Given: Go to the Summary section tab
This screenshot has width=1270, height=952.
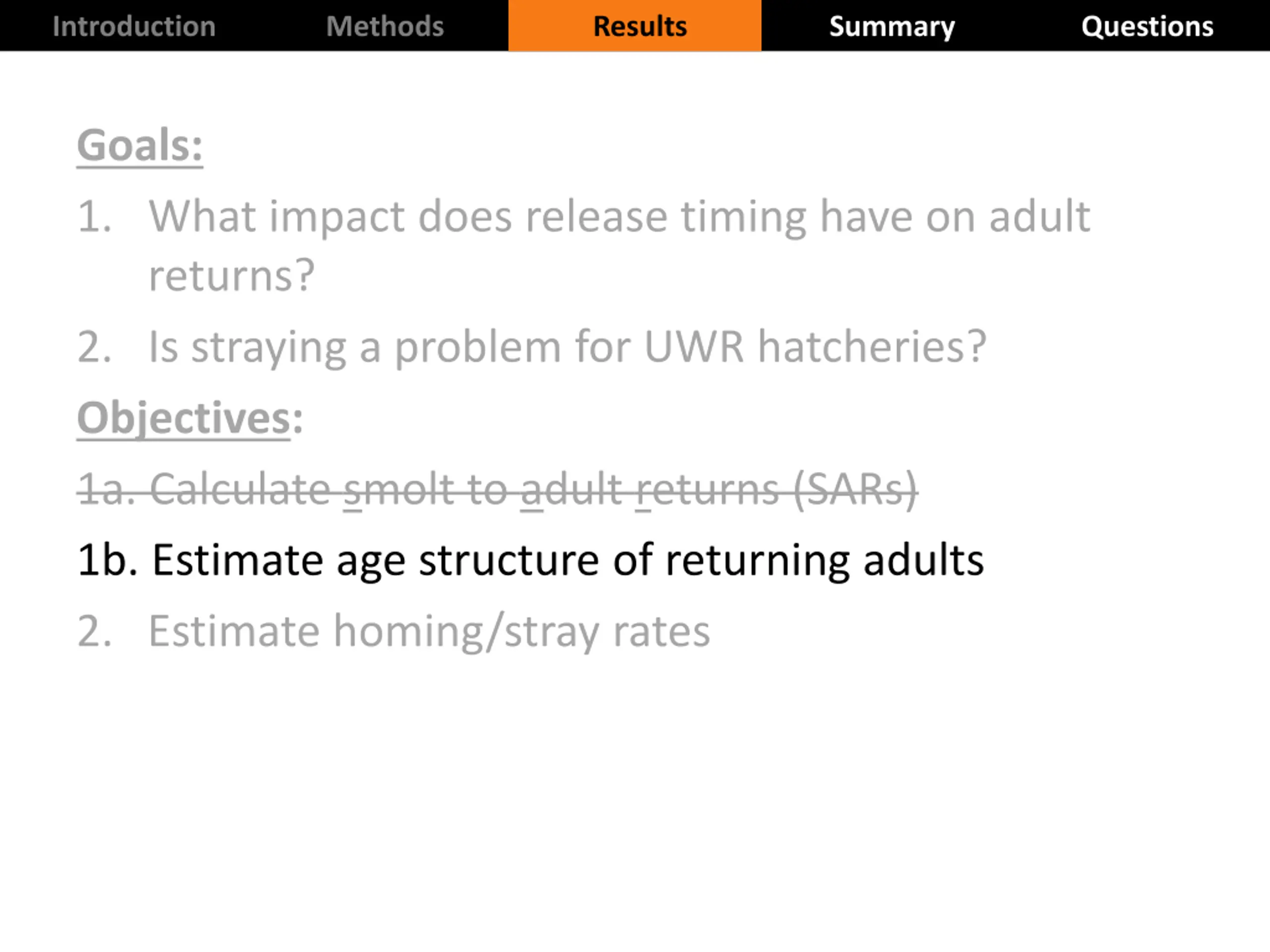Looking at the screenshot, I should [891, 27].
